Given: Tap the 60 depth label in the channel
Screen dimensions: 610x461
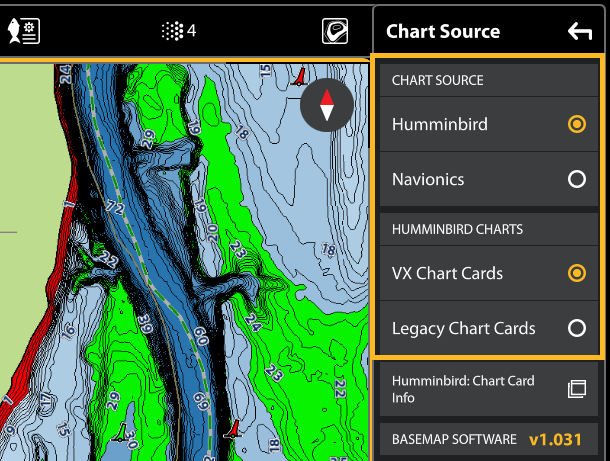Looking at the screenshot, I should click(x=201, y=337).
